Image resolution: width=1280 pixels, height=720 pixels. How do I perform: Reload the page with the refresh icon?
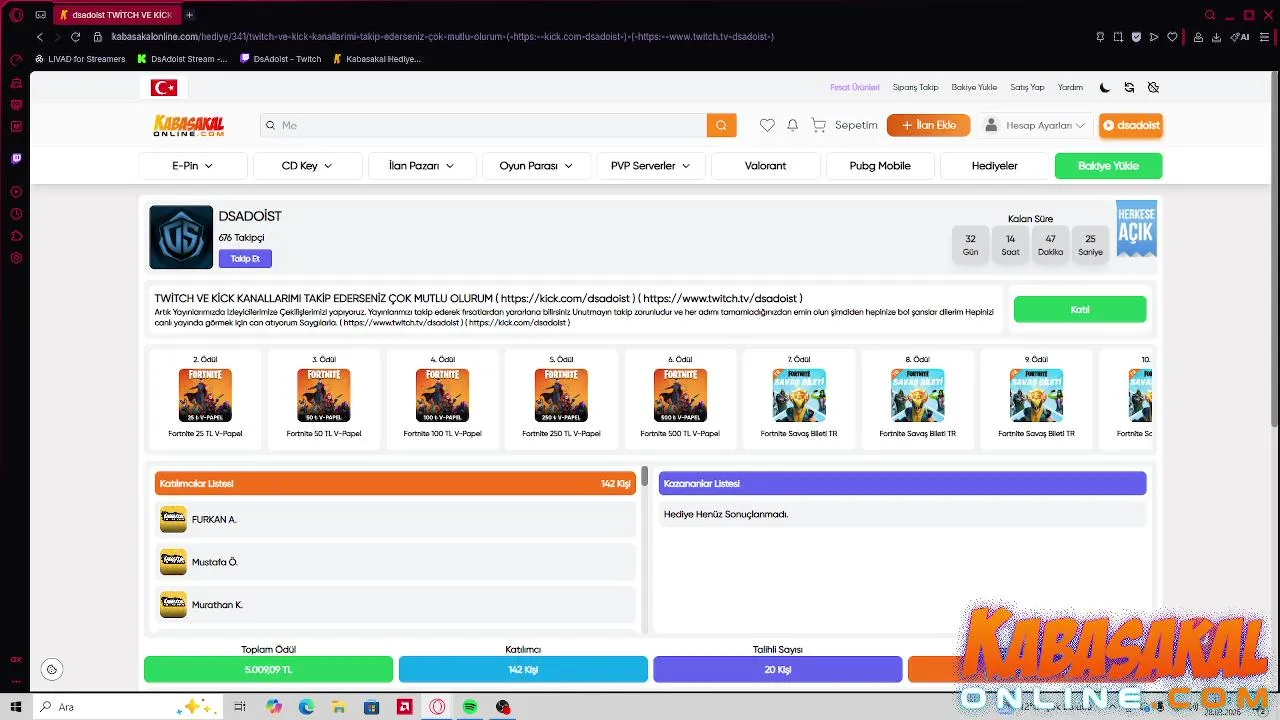pyautogui.click(x=75, y=37)
